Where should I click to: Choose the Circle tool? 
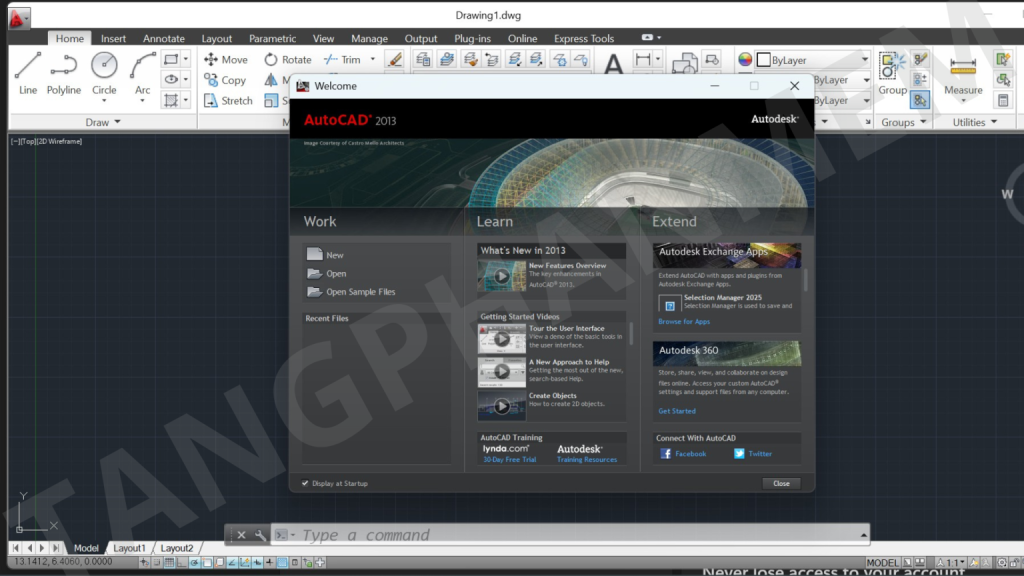(104, 71)
